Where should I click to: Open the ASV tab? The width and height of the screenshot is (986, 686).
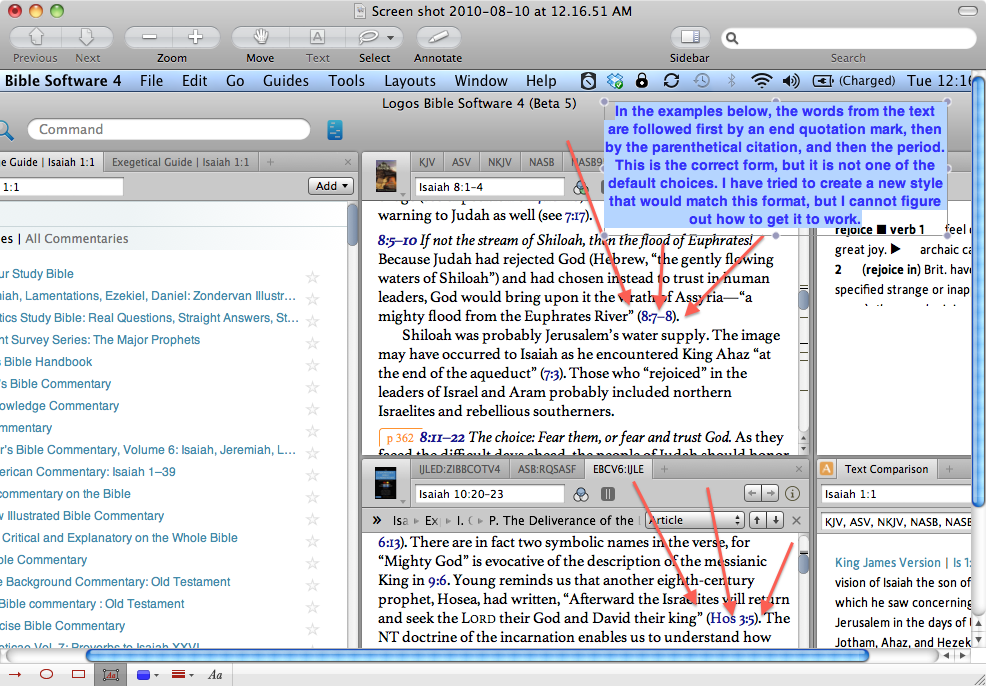(x=461, y=162)
